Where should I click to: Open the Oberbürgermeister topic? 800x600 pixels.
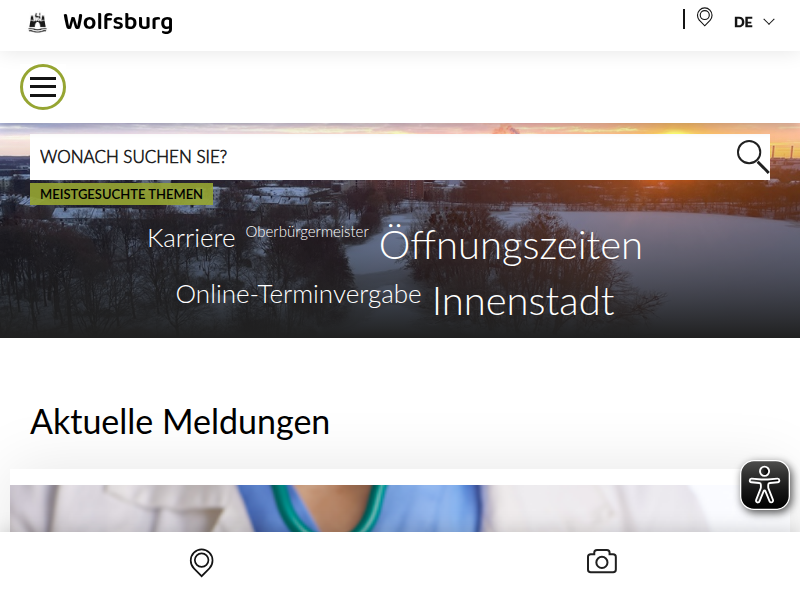[x=307, y=232]
